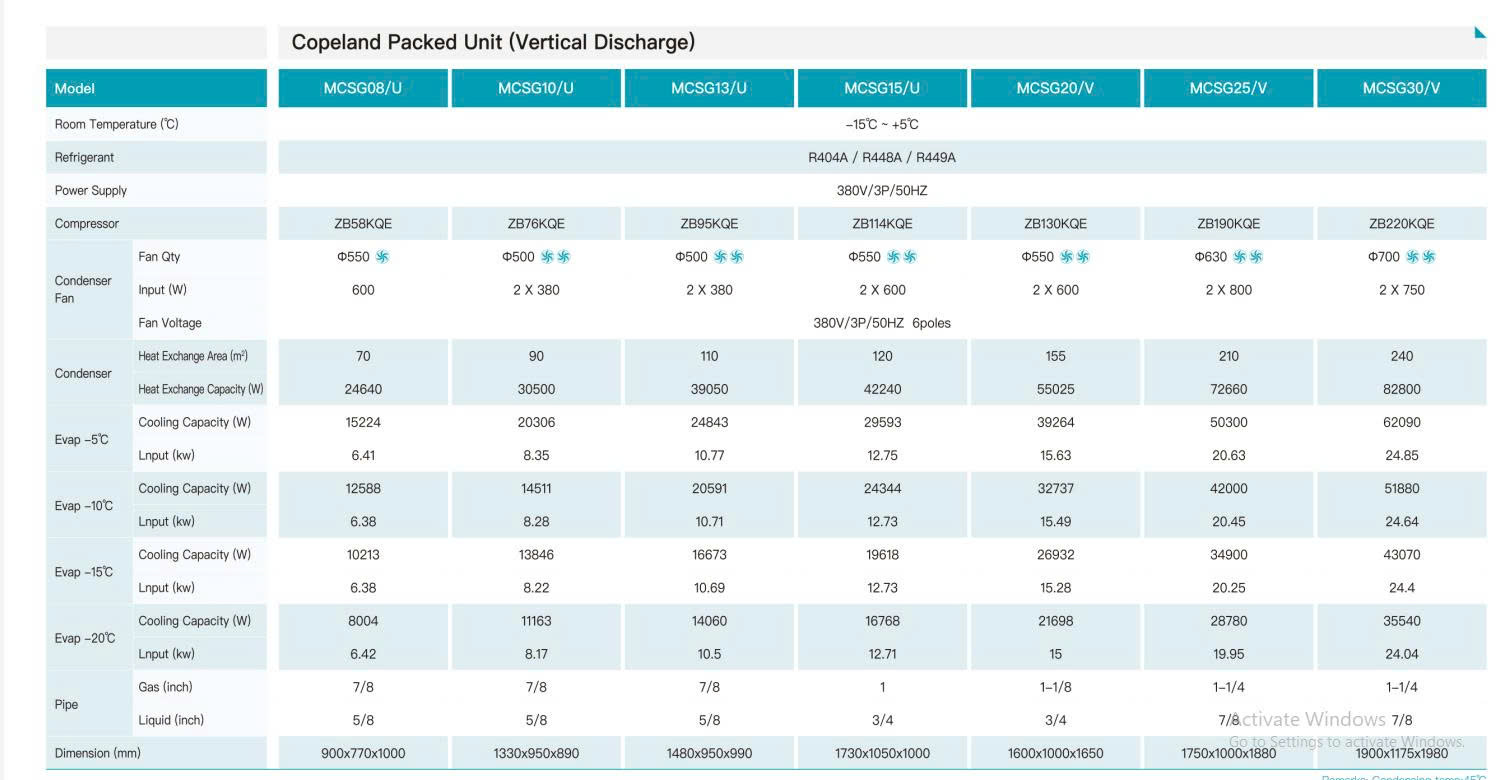The image size is (1499, 780).
Task: Select gas pipe size '1-1/8'
Action: point(1055,687)
